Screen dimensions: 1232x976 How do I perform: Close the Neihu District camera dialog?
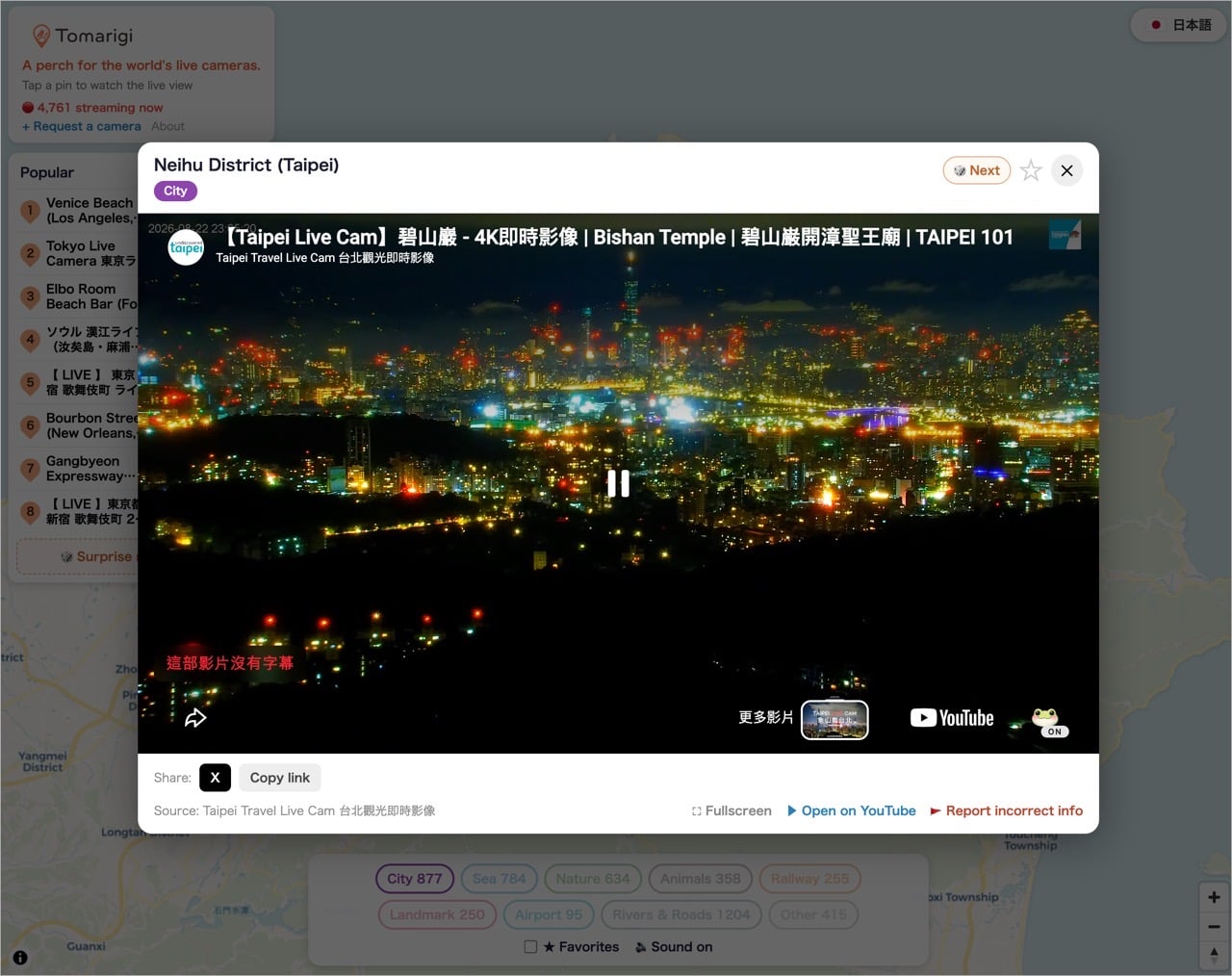point(1066,170)
